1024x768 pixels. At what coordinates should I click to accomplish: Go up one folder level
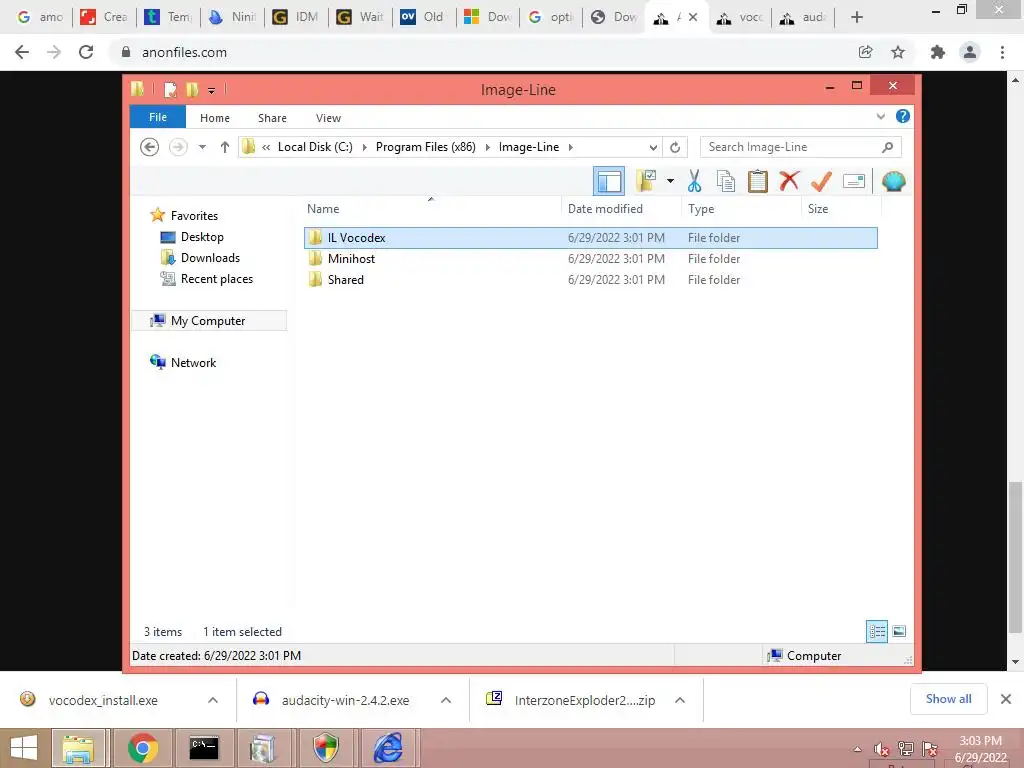pos(225,147)
